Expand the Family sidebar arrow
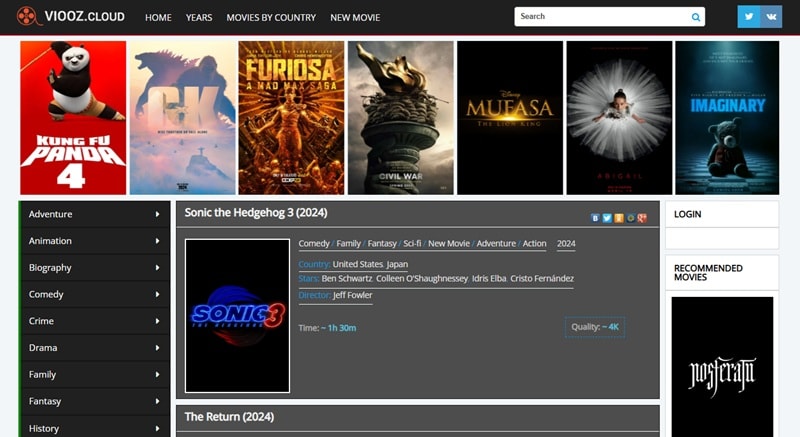Viewport: 800px width, 437px height. [157, 375]
